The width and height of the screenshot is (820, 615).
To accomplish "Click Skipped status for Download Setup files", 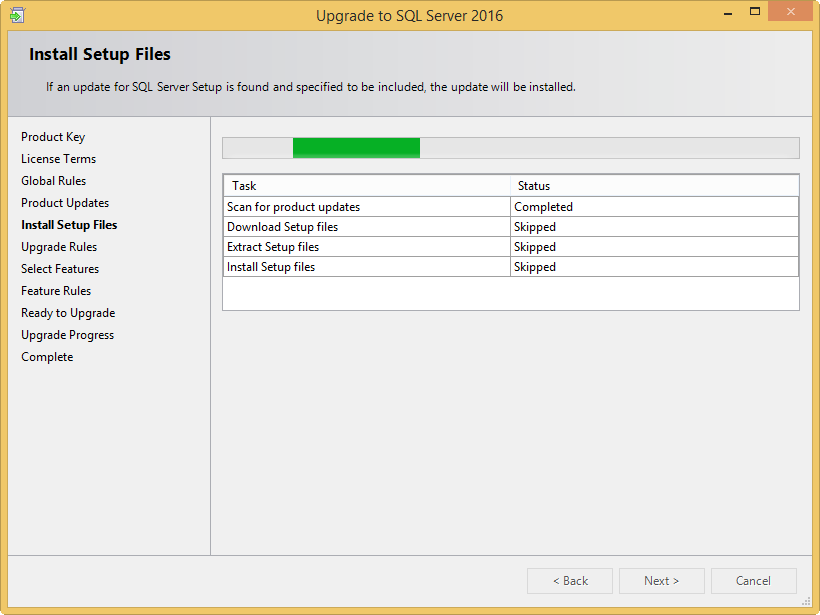I will click(x=654, y=226).
